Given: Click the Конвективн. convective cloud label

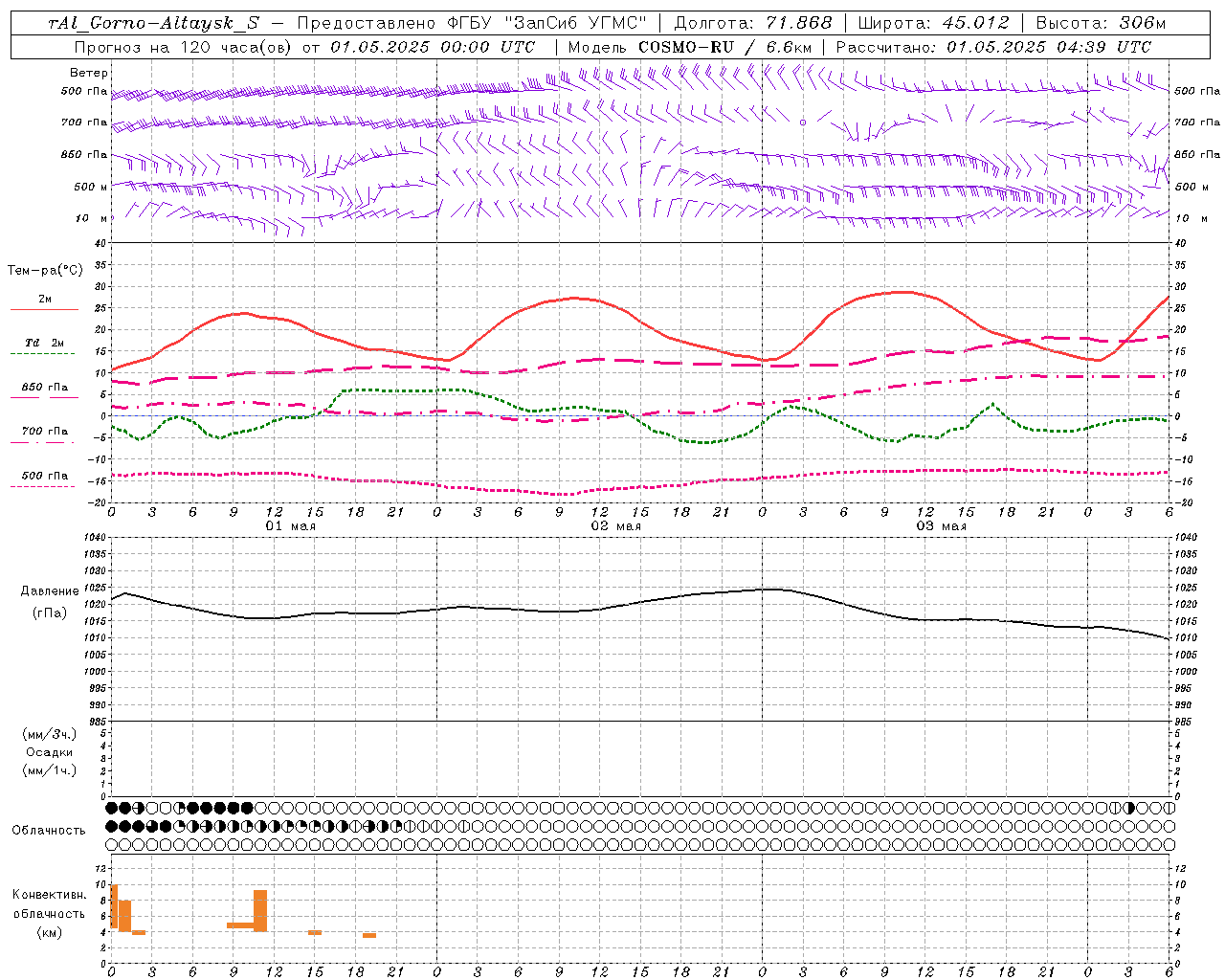Looking at the screenshot, I should 49,895.
